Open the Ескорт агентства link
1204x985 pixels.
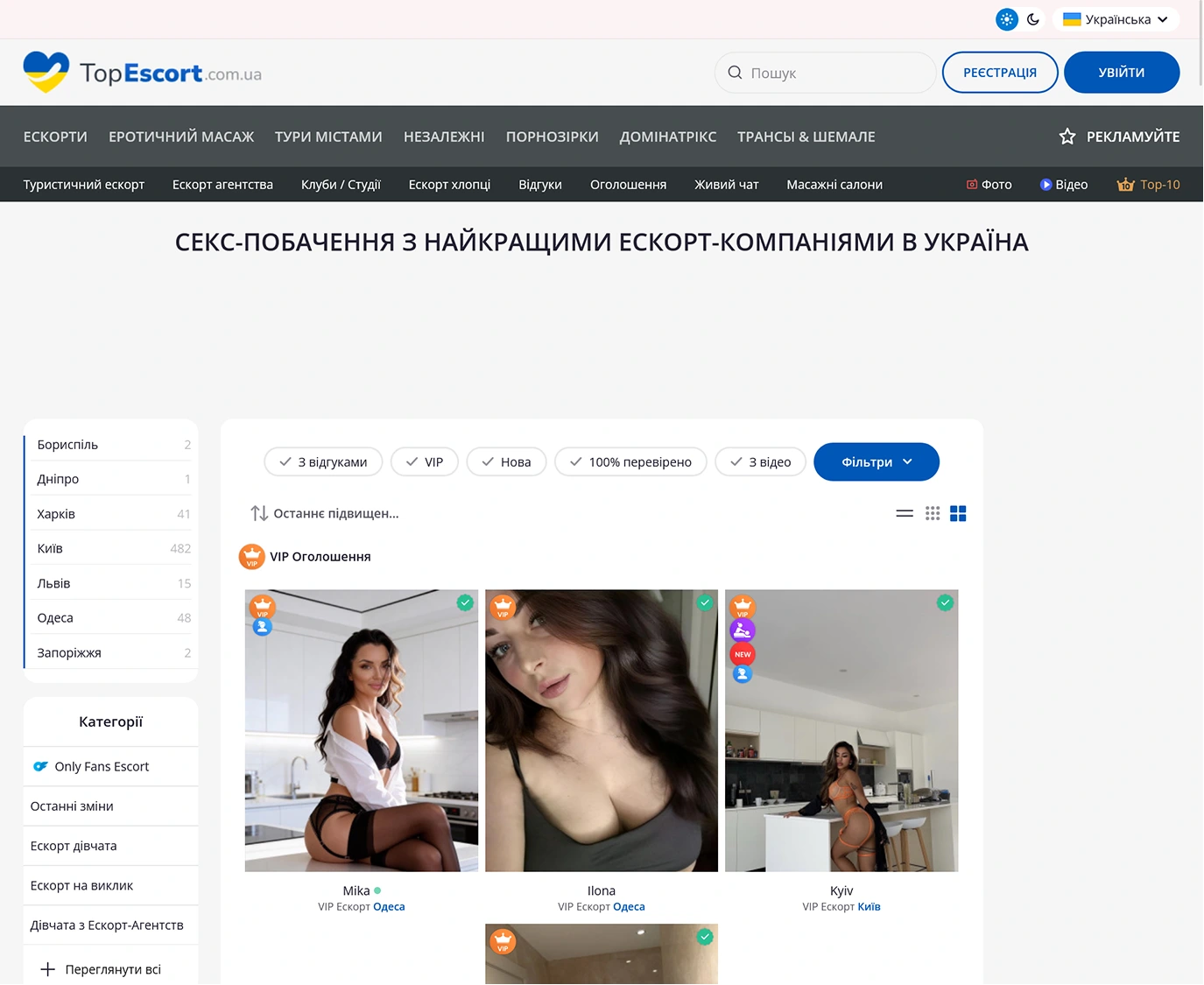click(222, 185)
